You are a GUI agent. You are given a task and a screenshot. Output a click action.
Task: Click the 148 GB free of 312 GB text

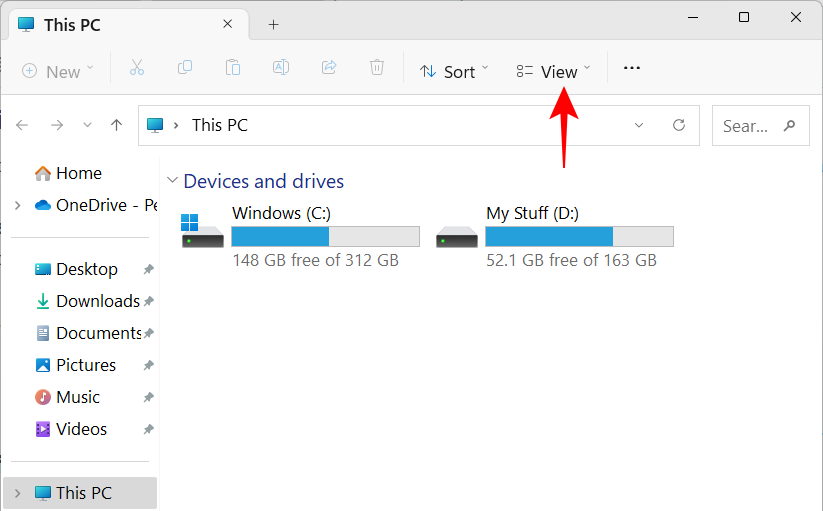click(x=315, y=260)
